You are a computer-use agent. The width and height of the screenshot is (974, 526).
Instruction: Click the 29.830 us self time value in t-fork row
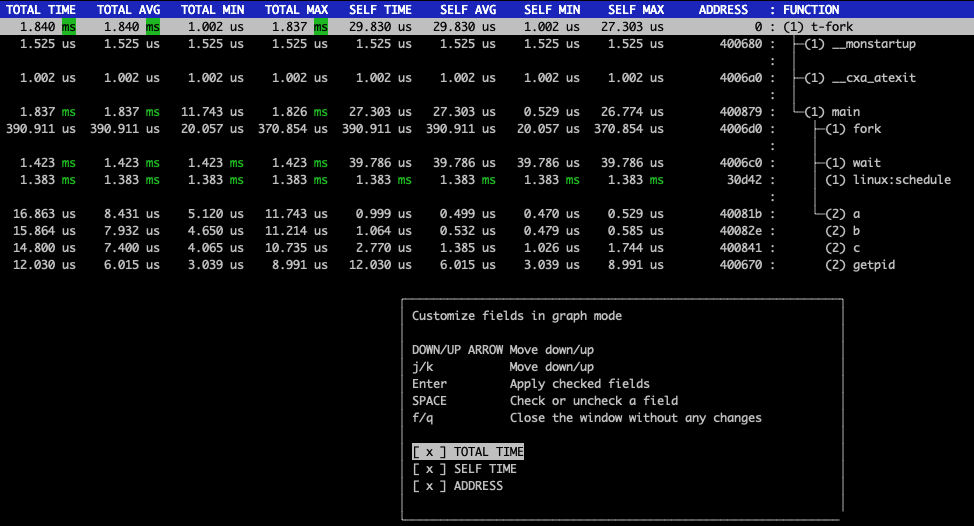pos(380,27)
